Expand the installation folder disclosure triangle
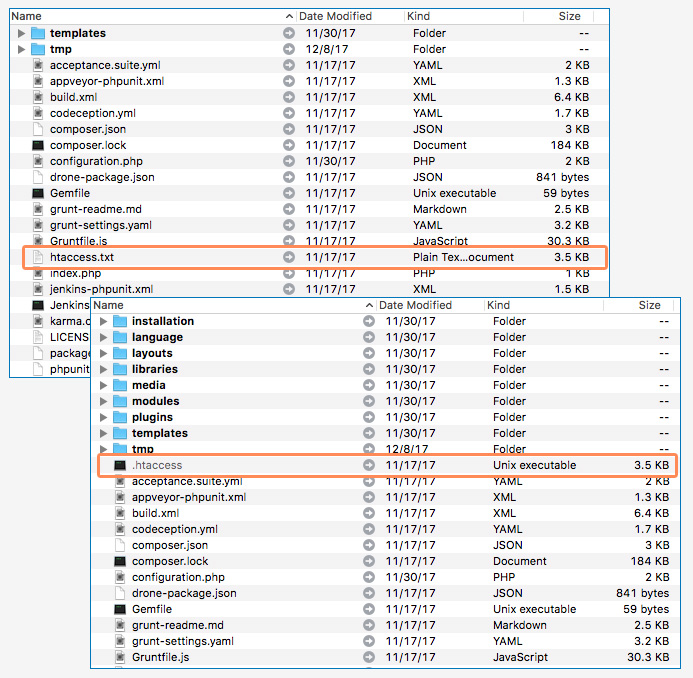The image size is (693, 678). [x=103, y=321]
